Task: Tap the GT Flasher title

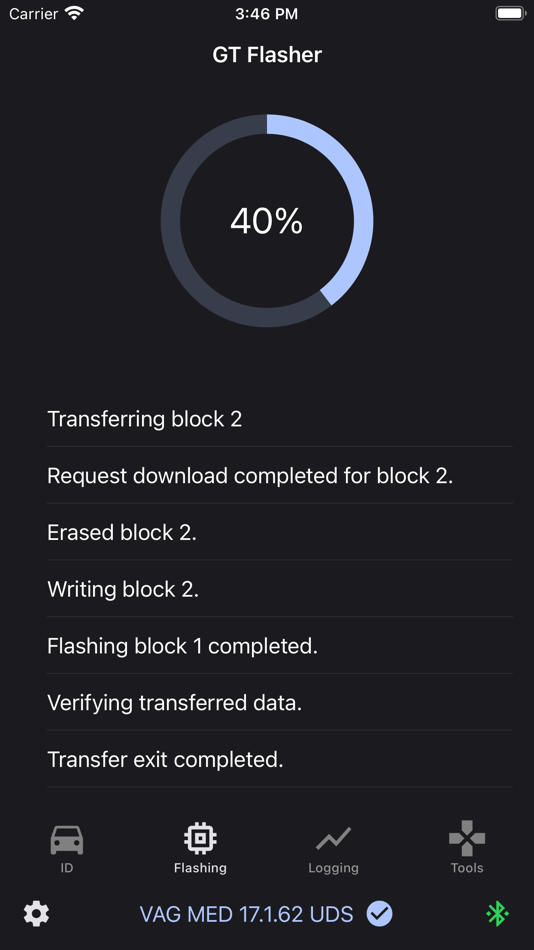Action: click(x=267, y=55)
